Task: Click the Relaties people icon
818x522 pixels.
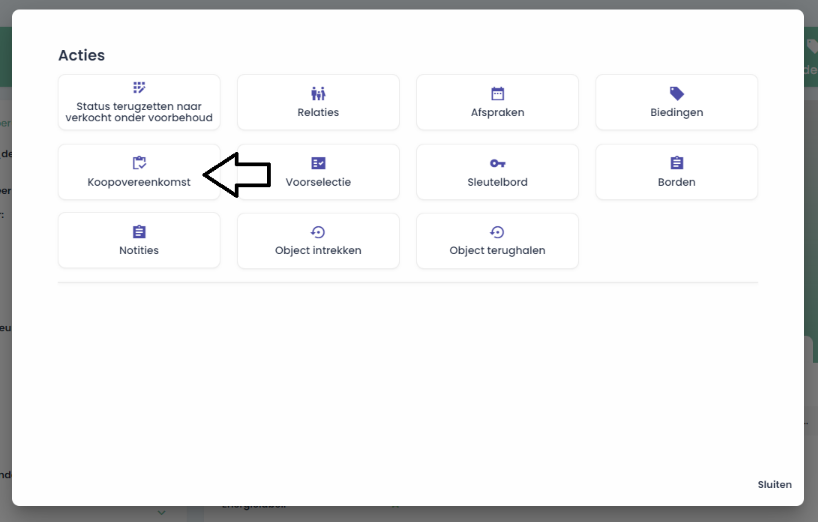Action: [318, 94]
